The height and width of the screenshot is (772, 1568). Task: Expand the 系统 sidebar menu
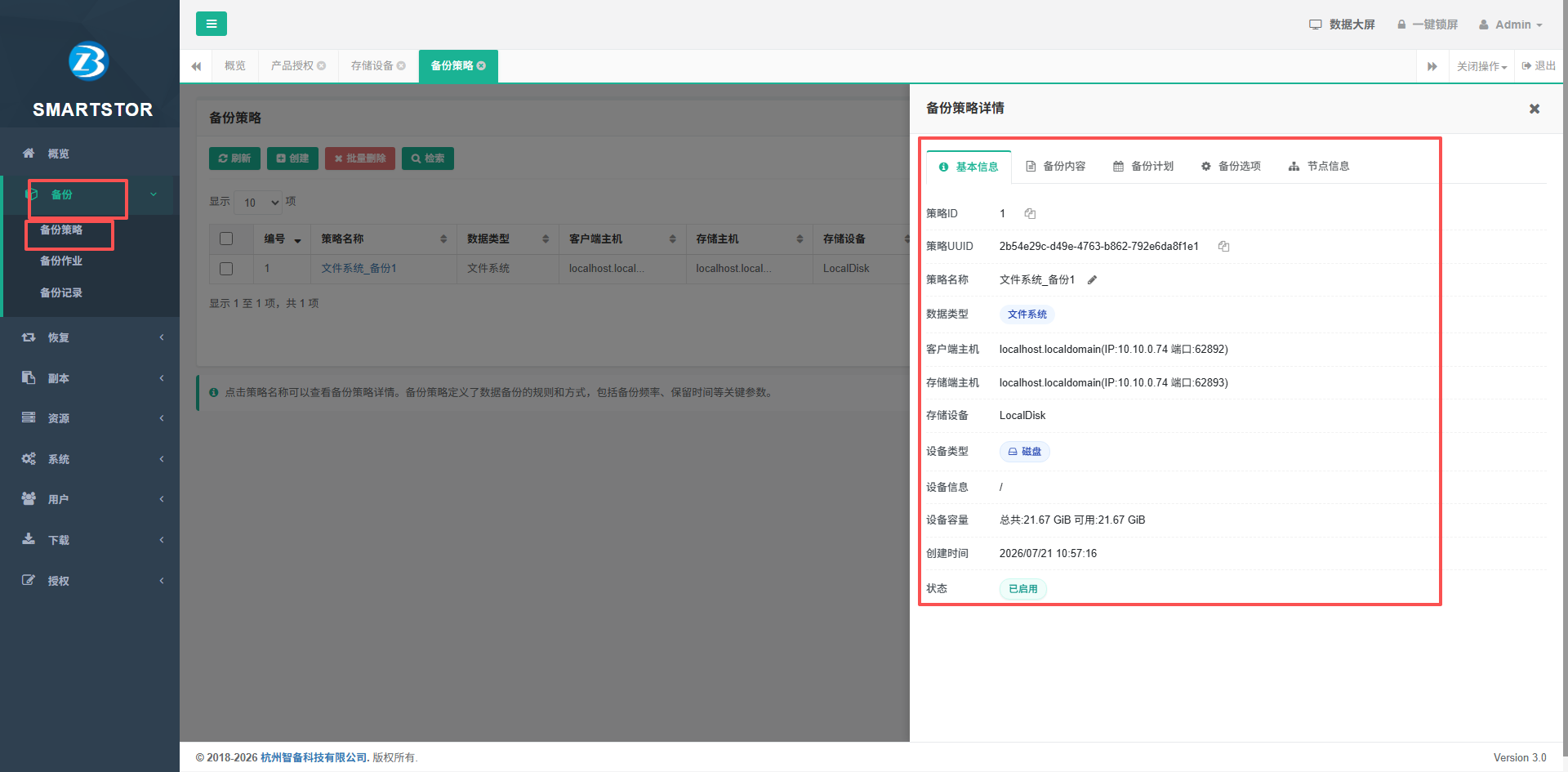(x=90, y=459)
